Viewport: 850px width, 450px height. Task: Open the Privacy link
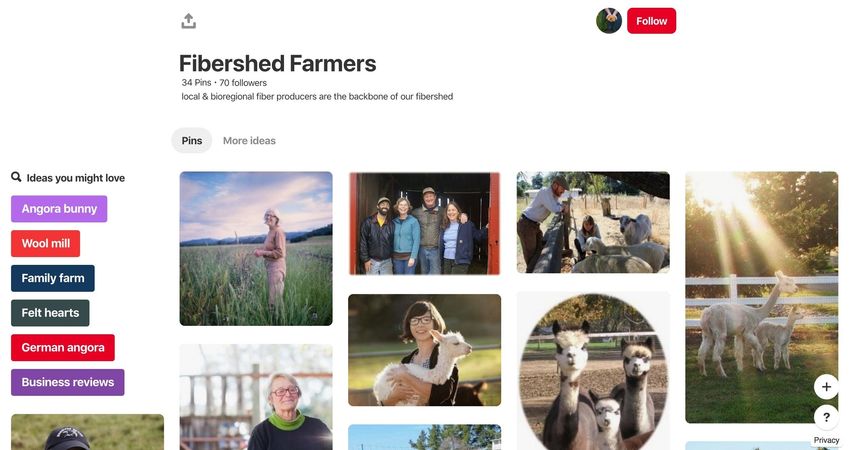[826, 440]
